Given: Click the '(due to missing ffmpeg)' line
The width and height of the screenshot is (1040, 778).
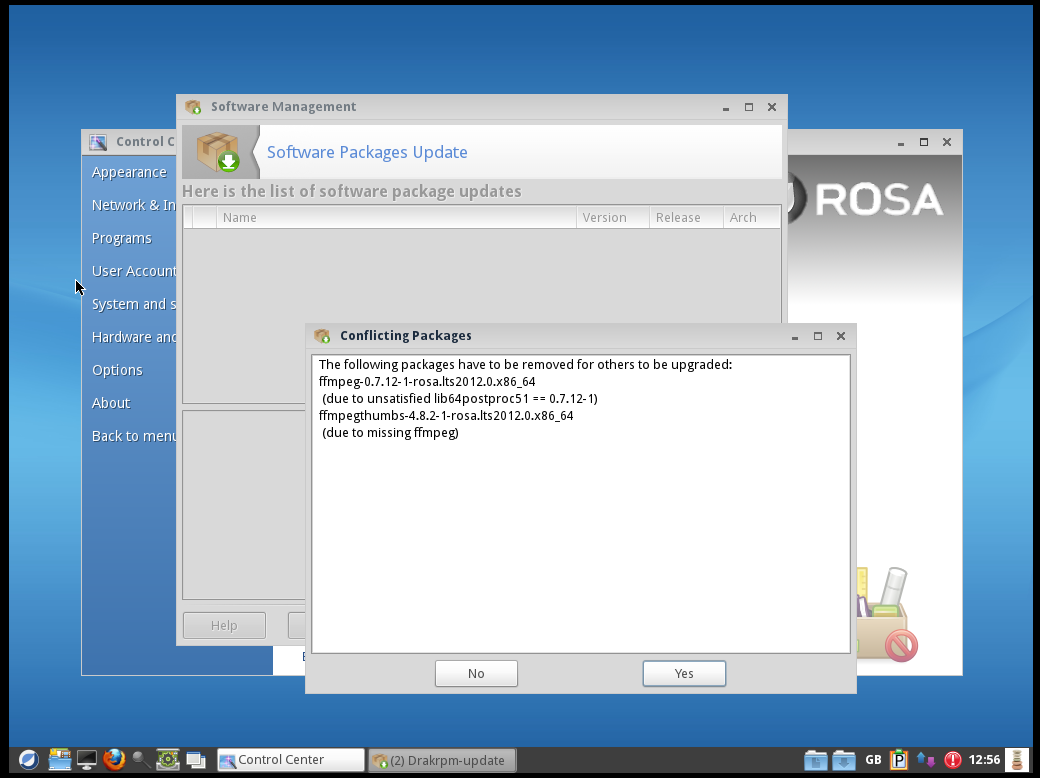Looking at the screenshot, I should point(390,433).
